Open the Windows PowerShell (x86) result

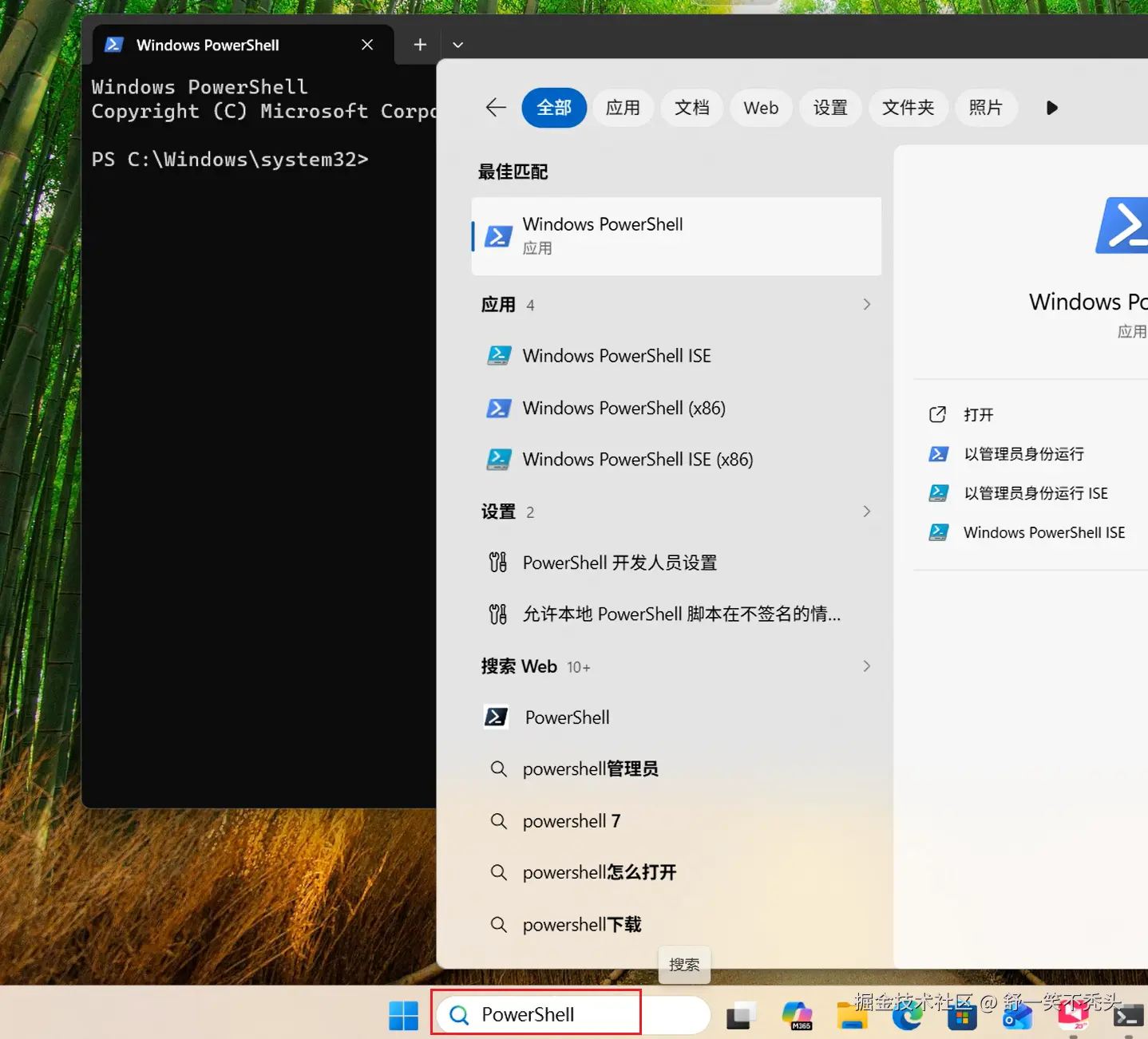coord(676,409)
